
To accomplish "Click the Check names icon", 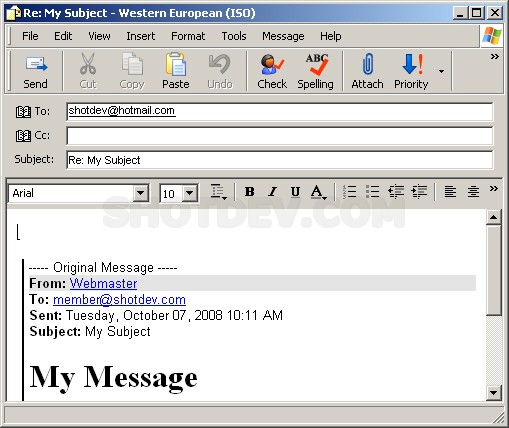I will [x=272, y=64].
